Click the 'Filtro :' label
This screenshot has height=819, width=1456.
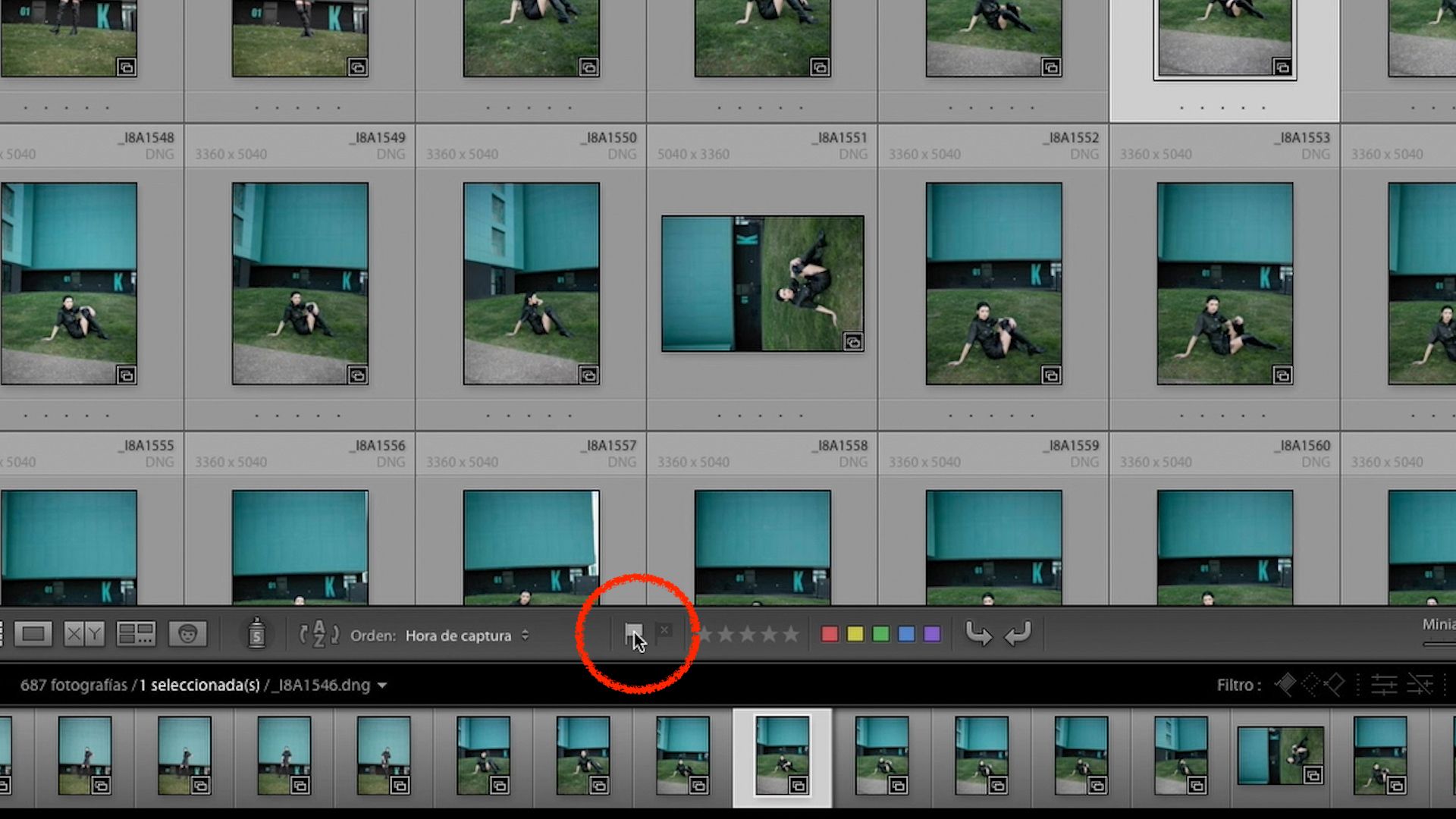click(x=1239, y=686)
